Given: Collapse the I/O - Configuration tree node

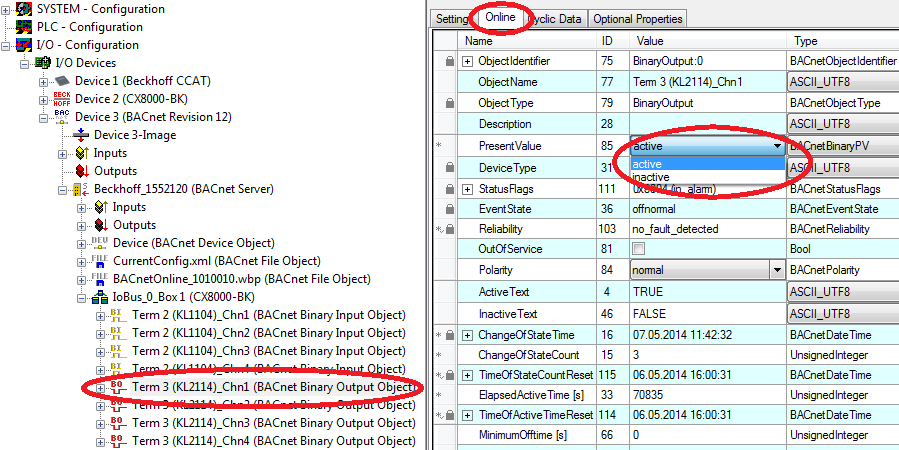Looking at the screenshot, I should pyautogui.click(x=6, y=45).
